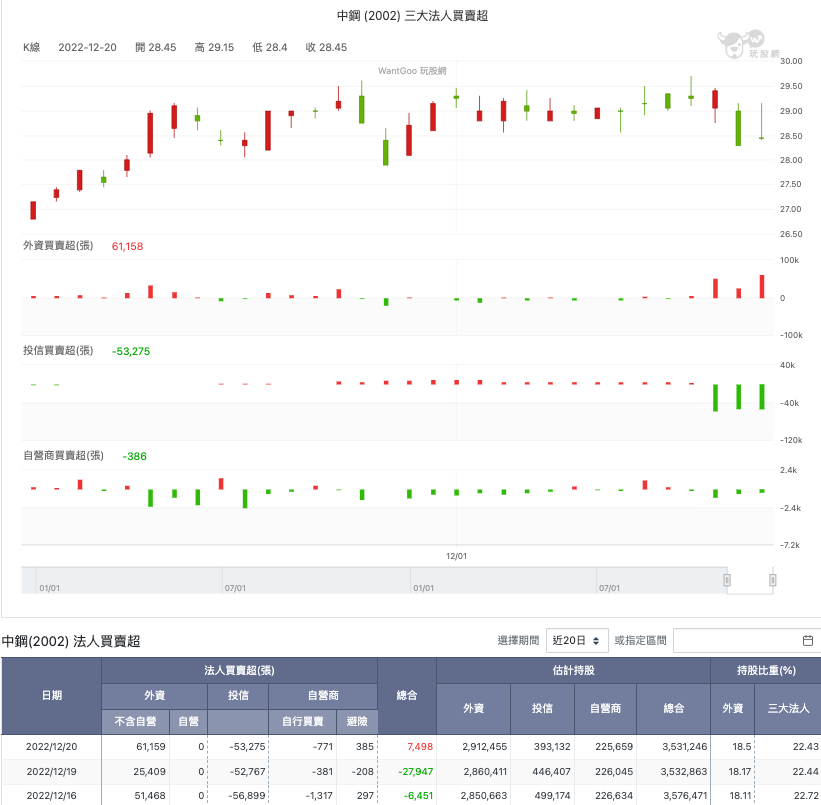Select the 自行買賣 sub-column header

point(303,722)
